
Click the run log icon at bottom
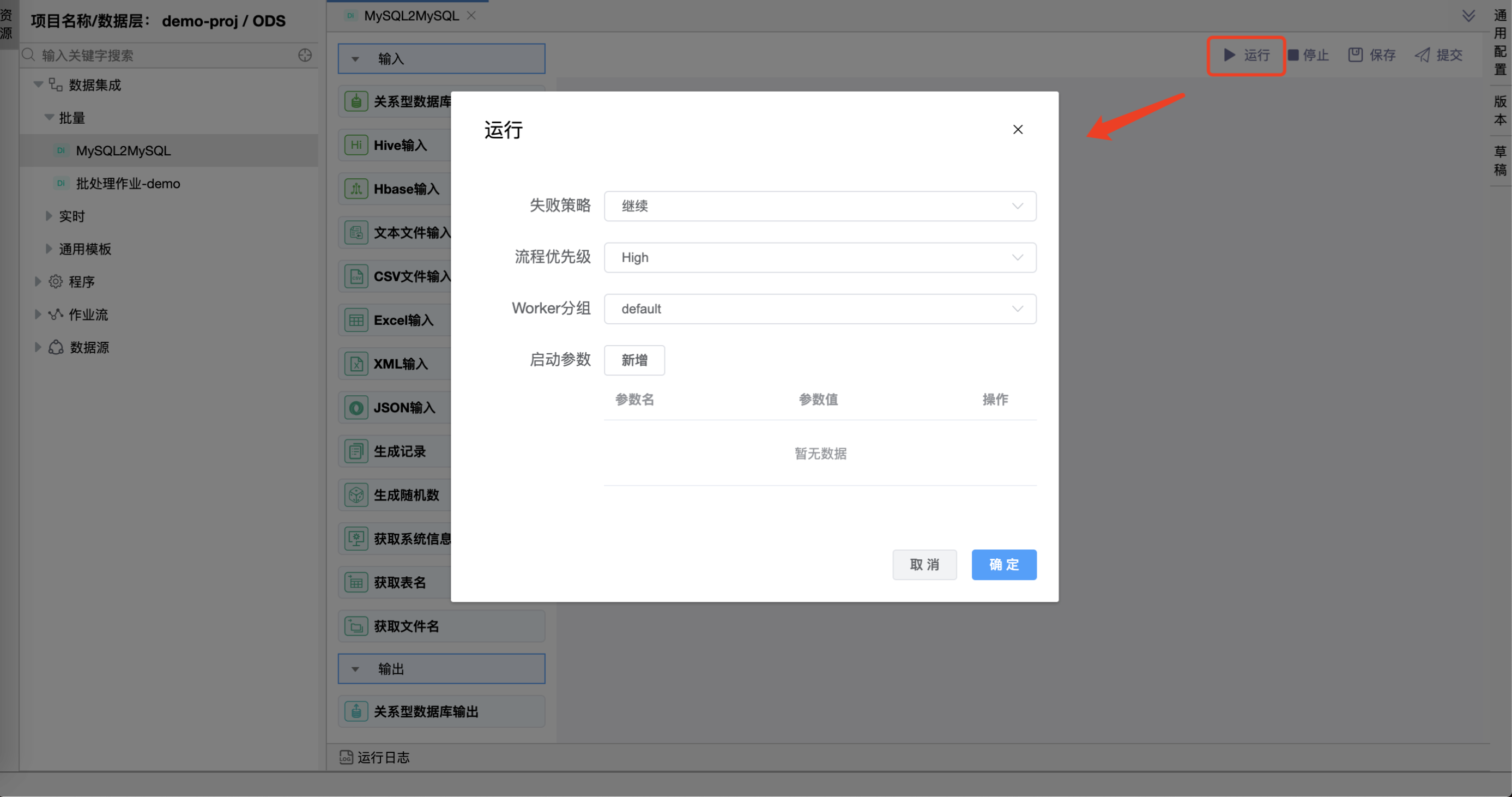click(346, 757)
